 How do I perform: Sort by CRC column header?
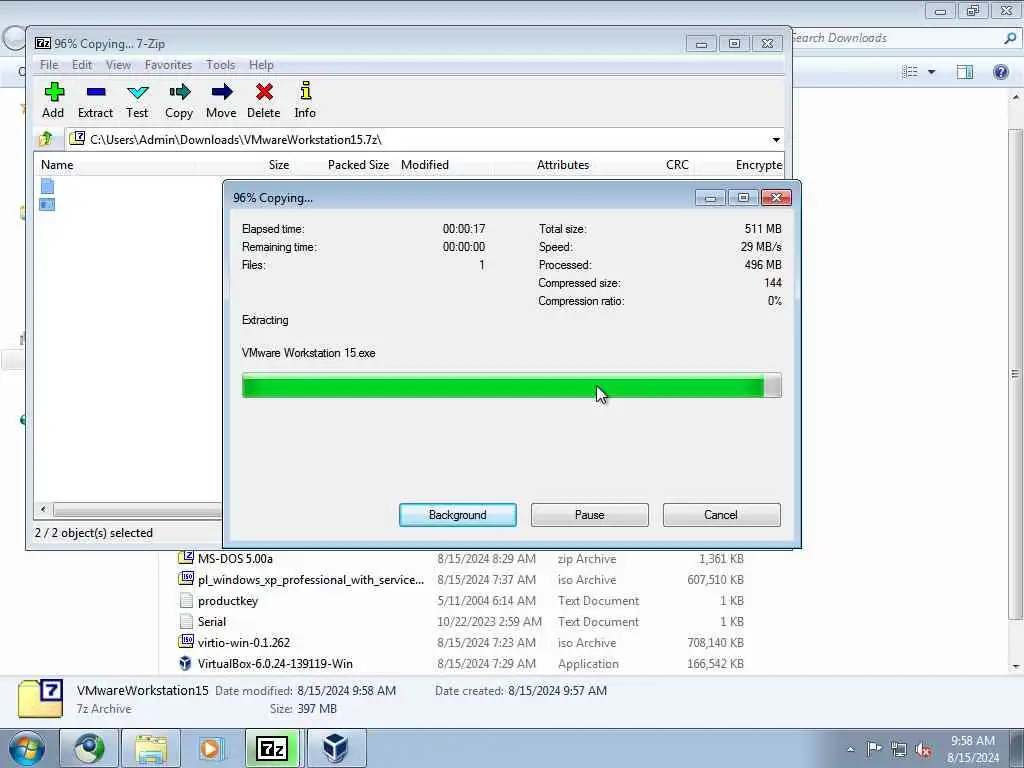(x=677, y=165)
